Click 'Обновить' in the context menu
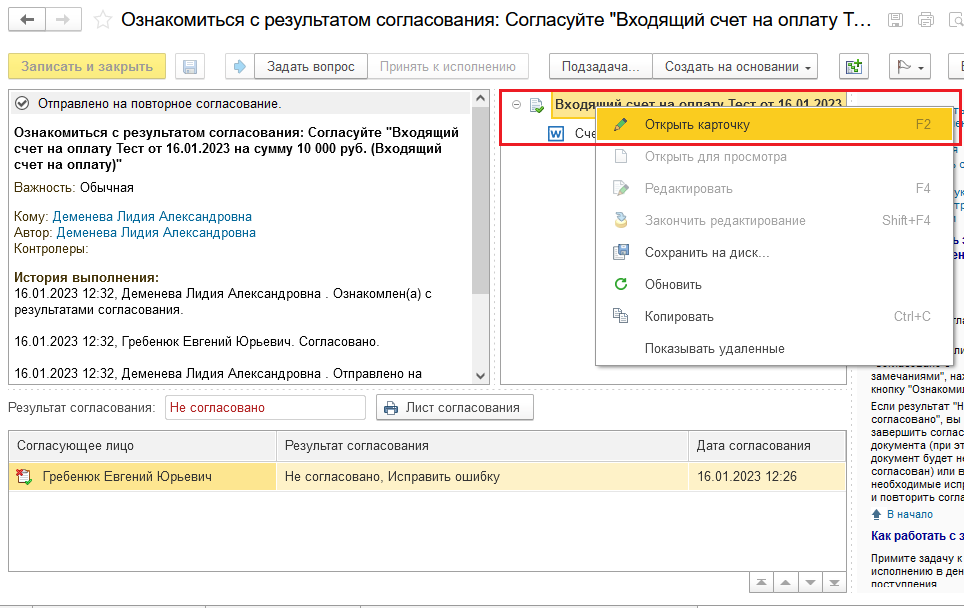Viewport: 964px width, 608px height. (x=673, y=285)
